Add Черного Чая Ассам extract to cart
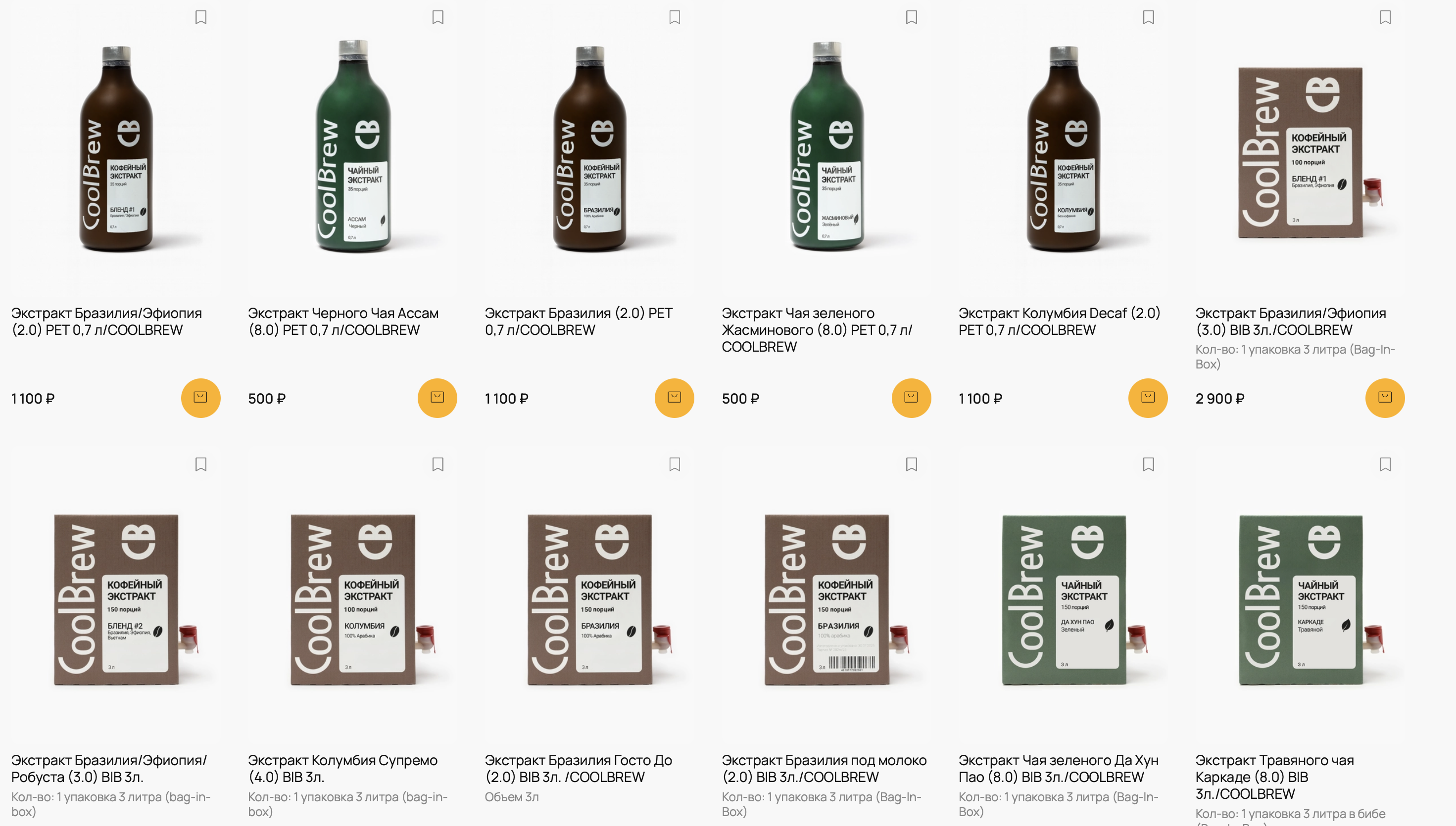Screen dimensions: 1456x826 tap(437, 398)
